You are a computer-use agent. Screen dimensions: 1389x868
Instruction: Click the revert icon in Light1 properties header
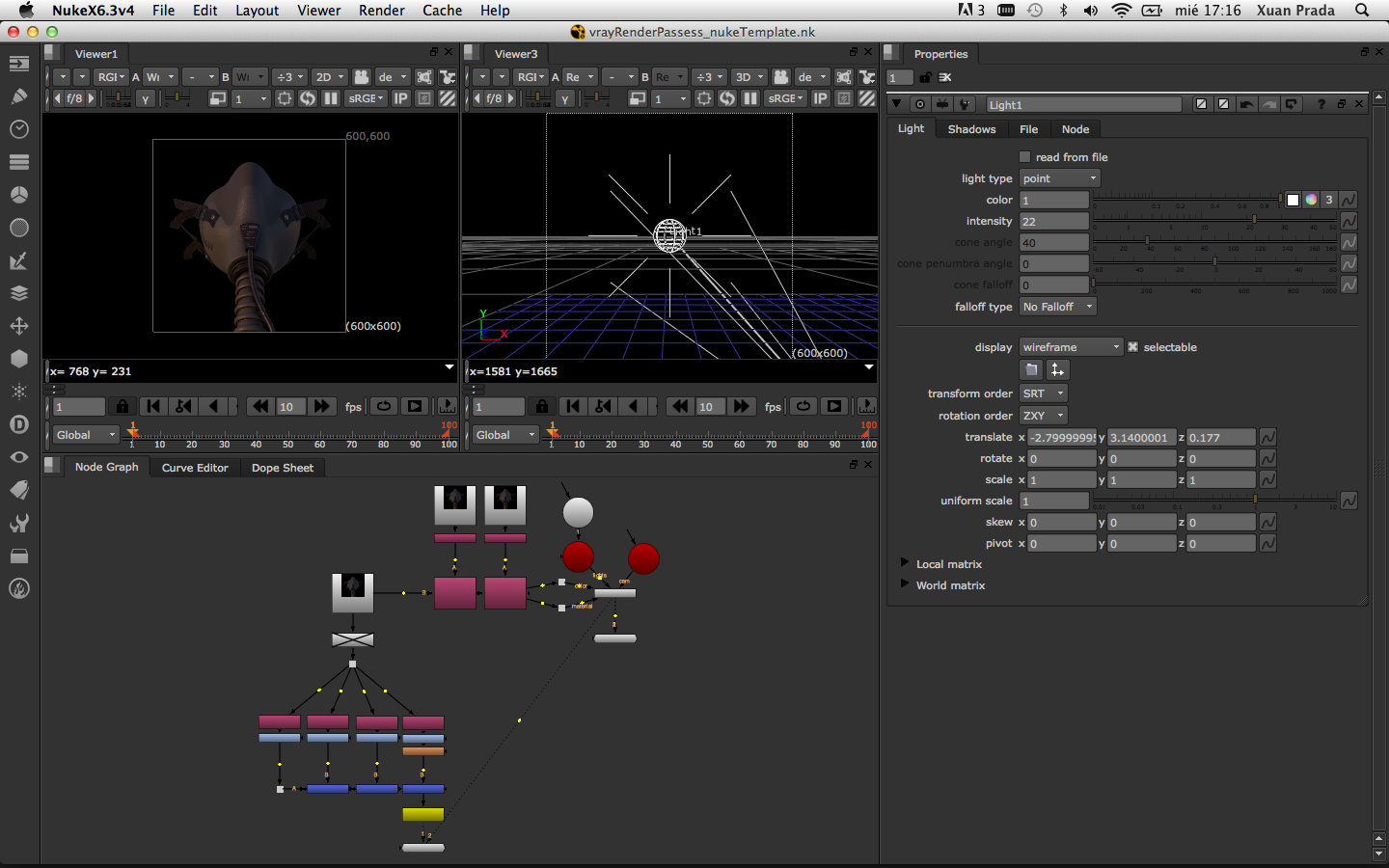pyautogui.click(x=1292, y=104)
